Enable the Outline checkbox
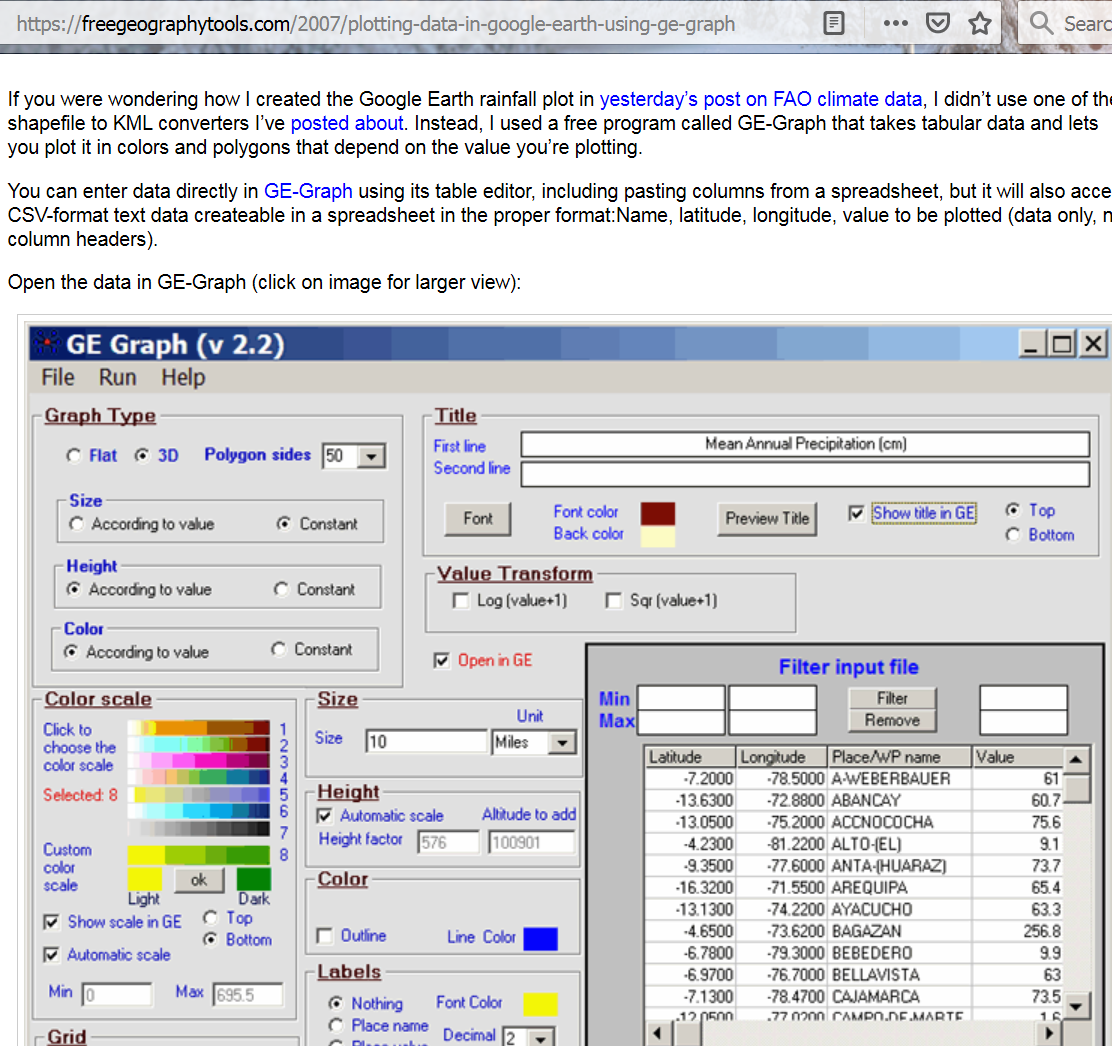The height and width of the screenshot is (1046, 1112). coord(324,936)
